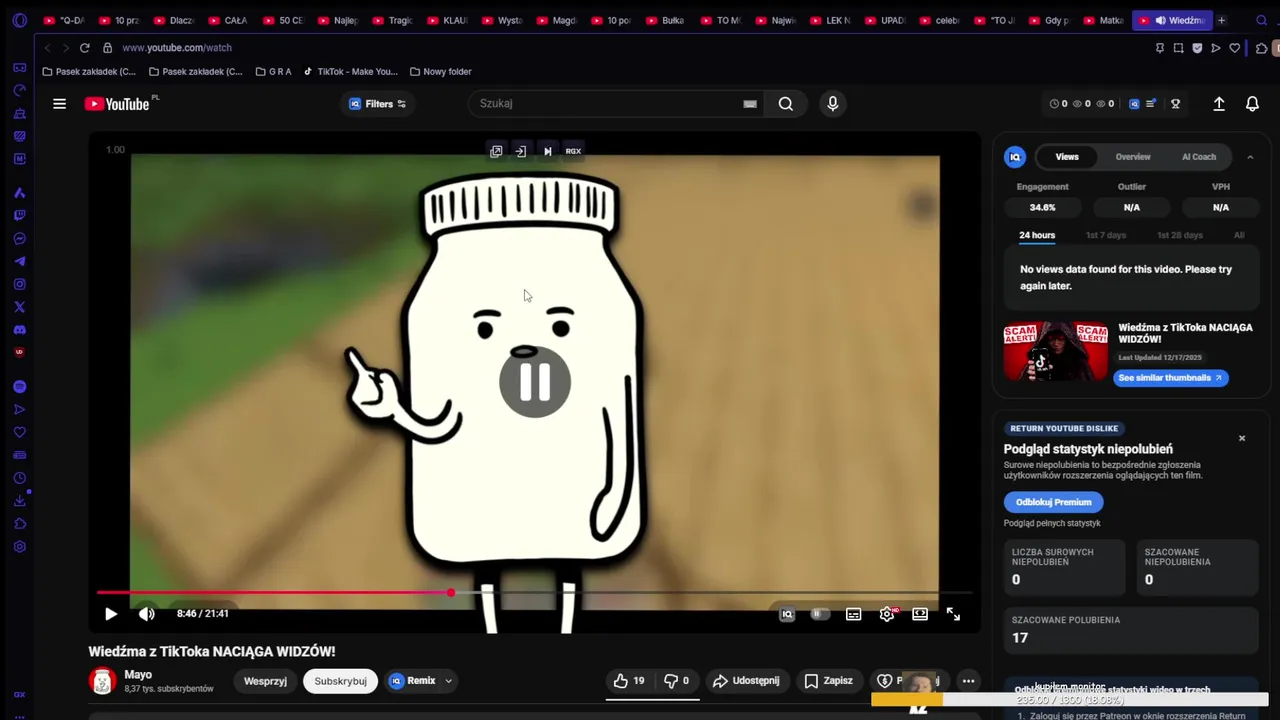
Task: Dislike the video with thumbs down
Action: pos(677,681)
